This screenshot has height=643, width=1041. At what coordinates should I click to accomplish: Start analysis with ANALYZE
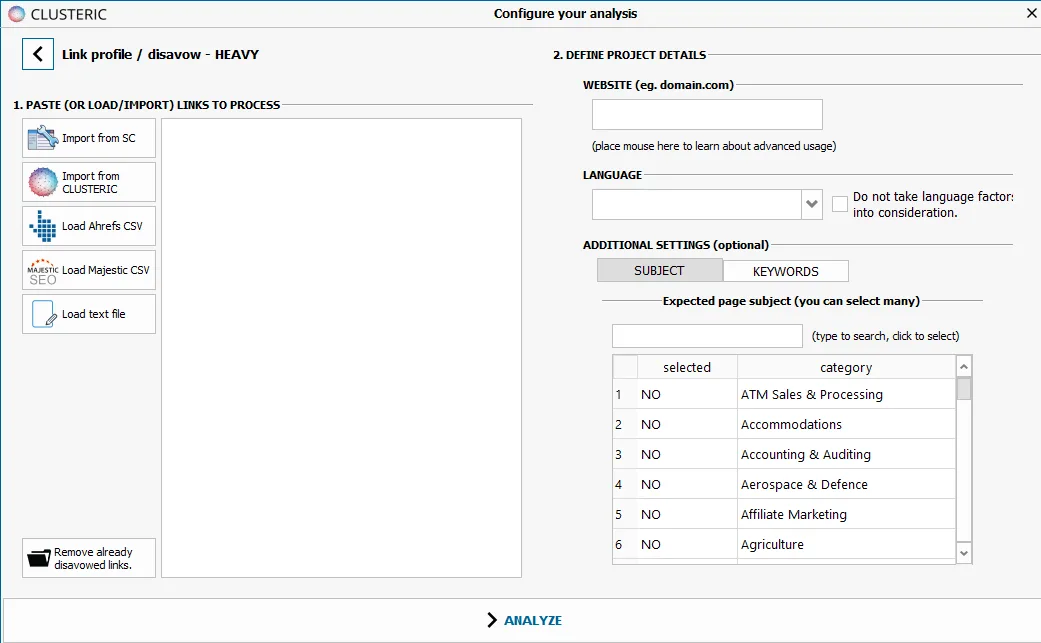pyautogui.click(x=524, y=620)
